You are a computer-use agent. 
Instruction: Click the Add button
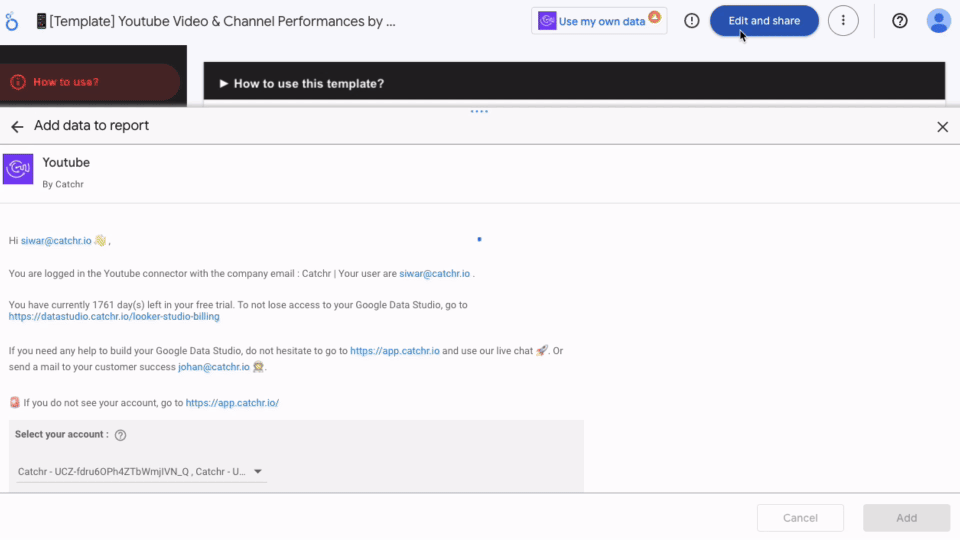[x=907, y=518]
